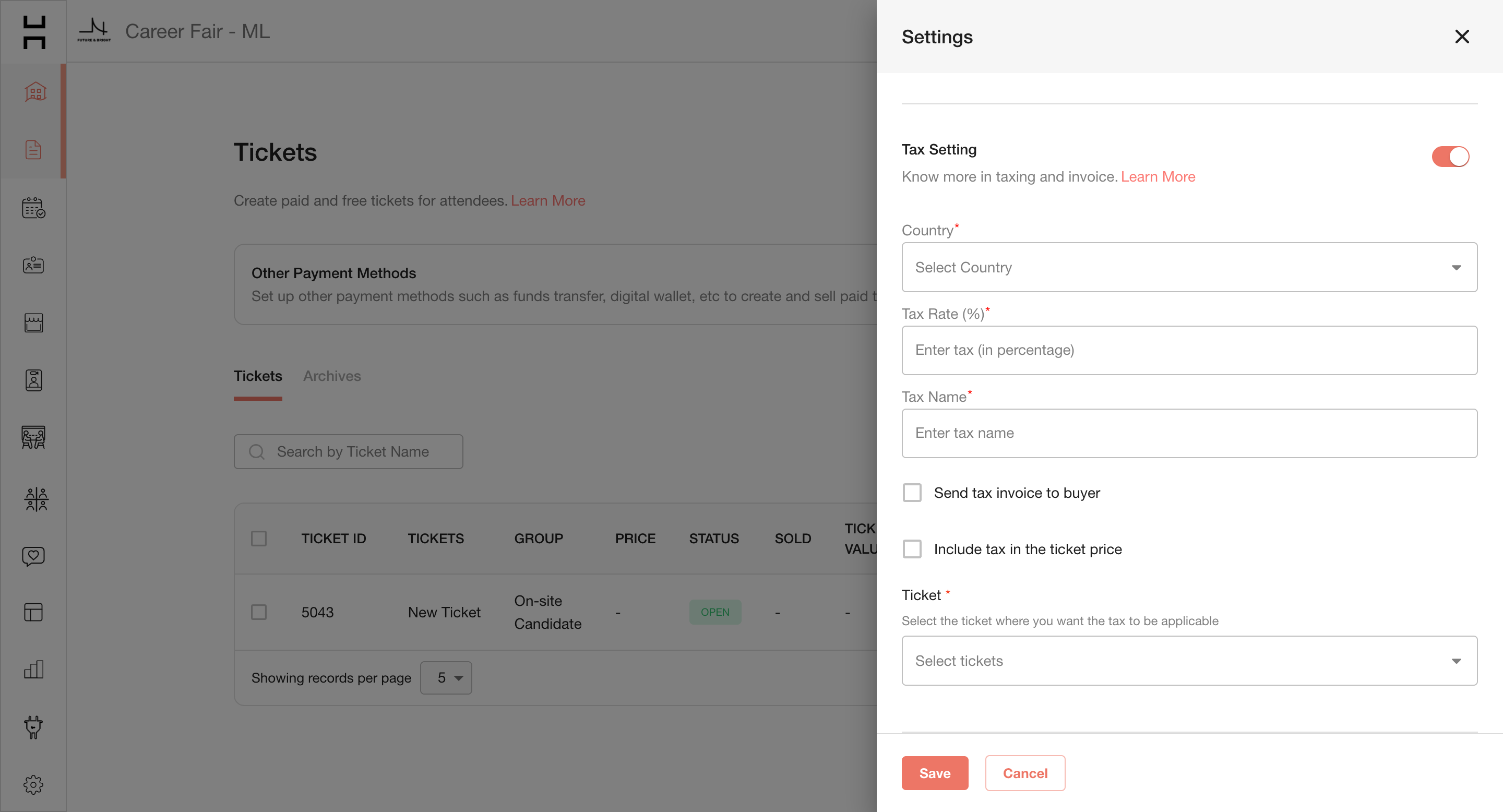Click ticket ID 5043

[x=317, y=612]
